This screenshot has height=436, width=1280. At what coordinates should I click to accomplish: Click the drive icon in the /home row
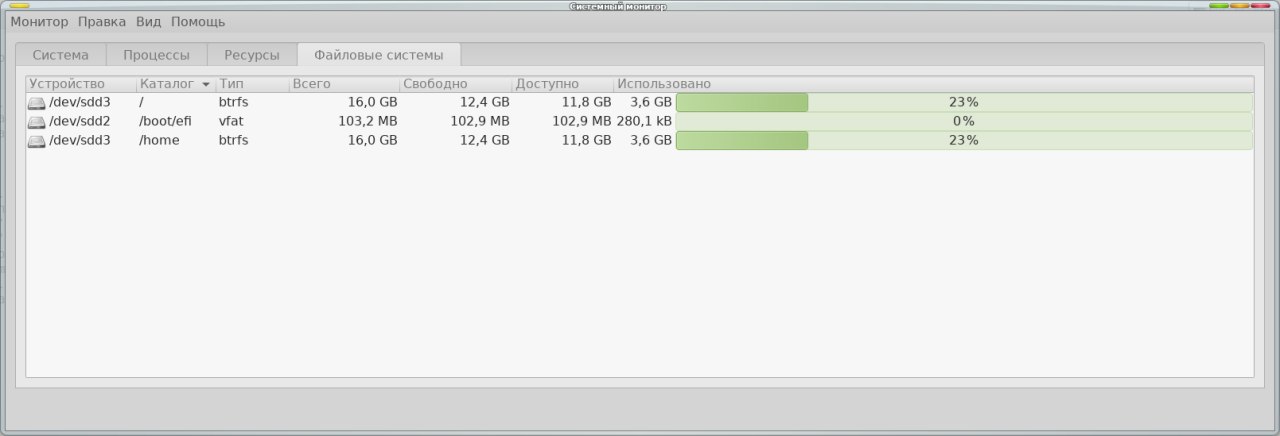[36, 141]
